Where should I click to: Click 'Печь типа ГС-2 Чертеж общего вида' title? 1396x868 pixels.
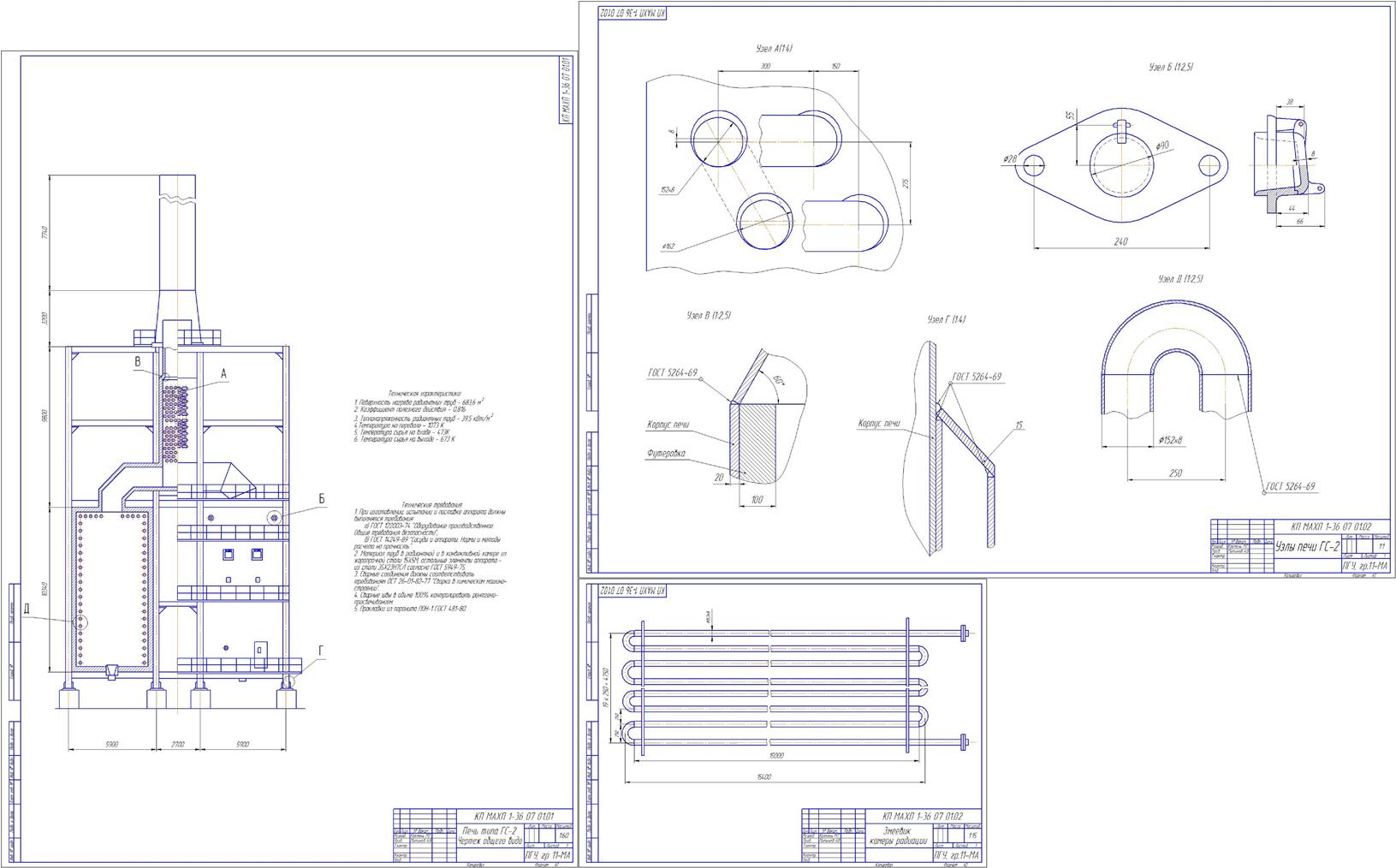(x=491, y=835)
